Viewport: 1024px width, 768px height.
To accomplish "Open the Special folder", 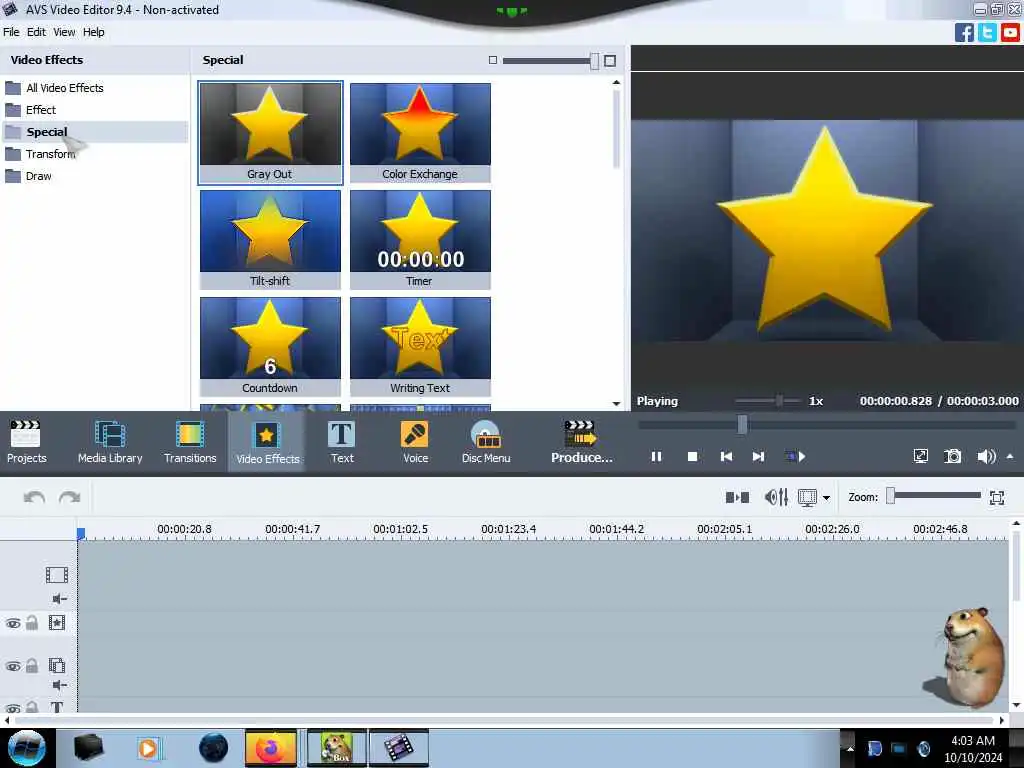I will pos(46,132).
